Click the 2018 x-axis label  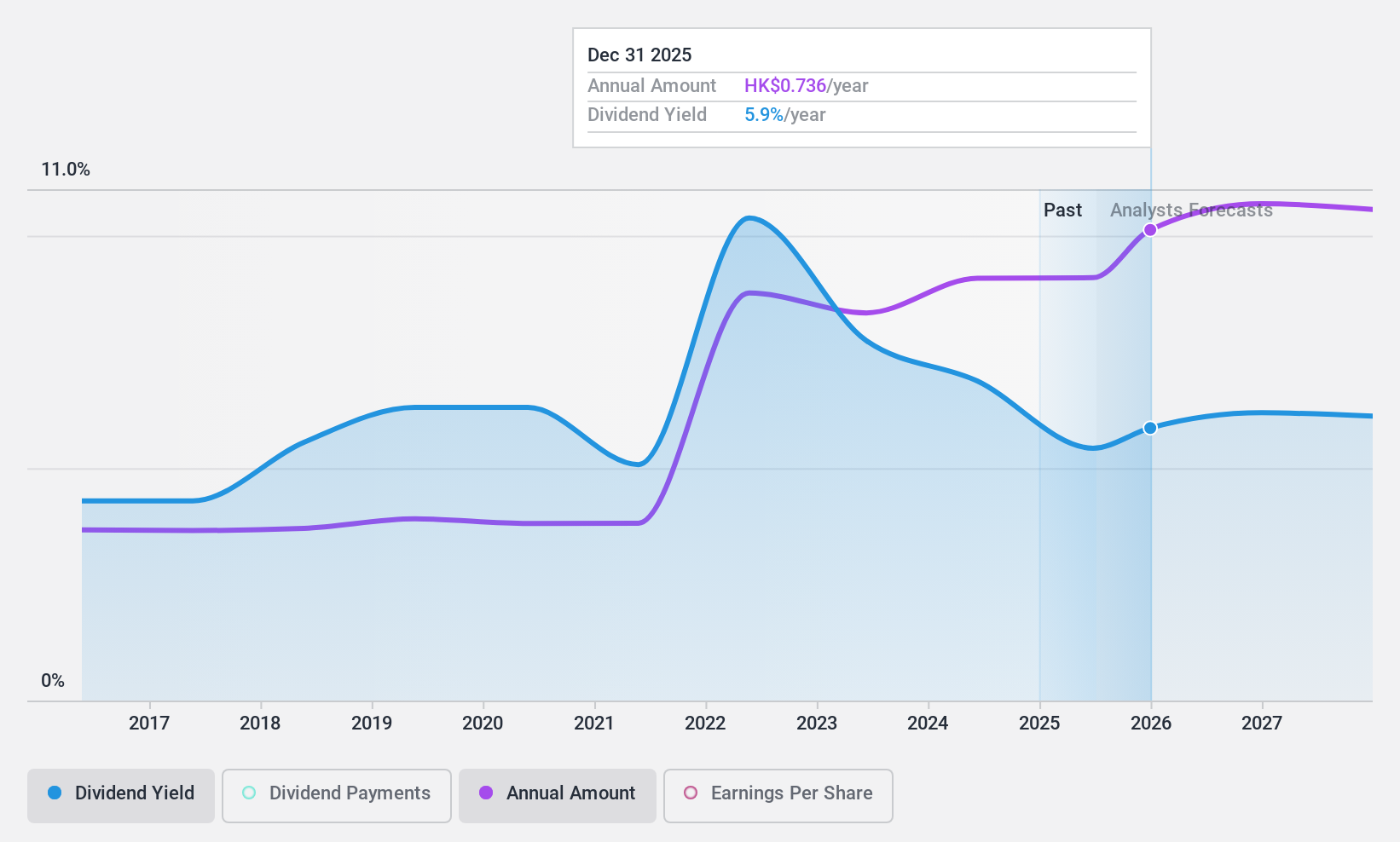[x=260, y=724]
